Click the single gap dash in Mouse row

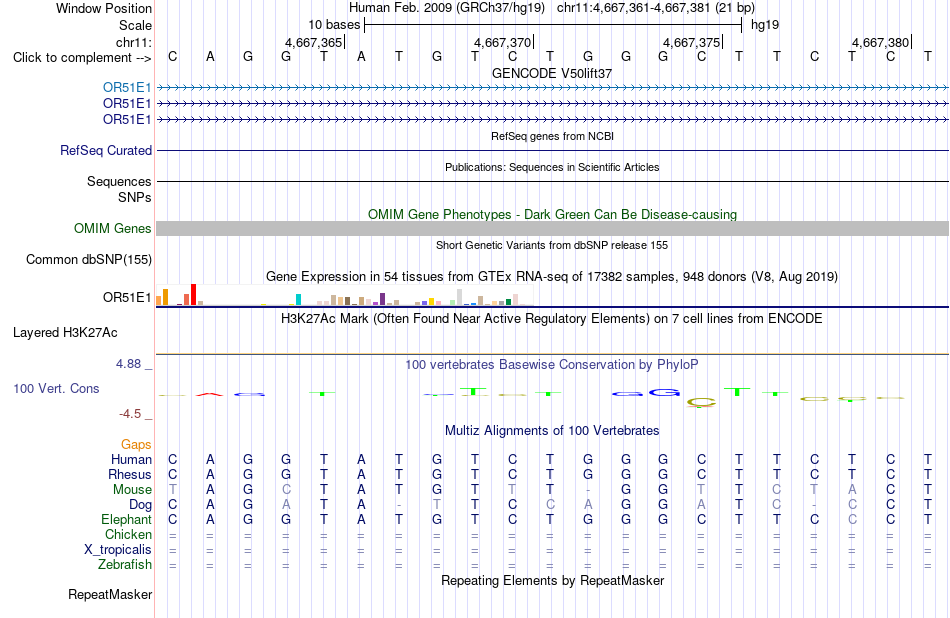[x=588, y=490]
